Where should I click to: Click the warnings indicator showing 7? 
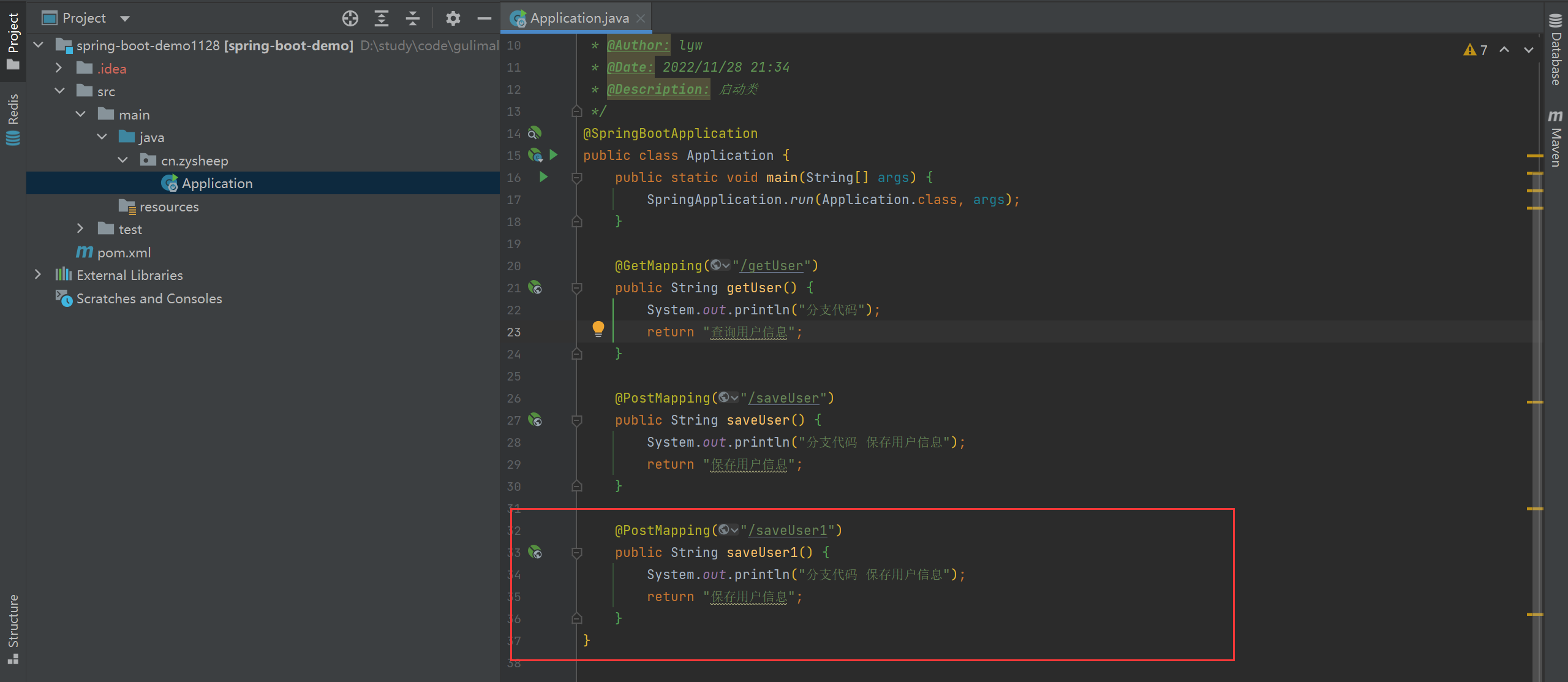click(x=1476, y=50)
